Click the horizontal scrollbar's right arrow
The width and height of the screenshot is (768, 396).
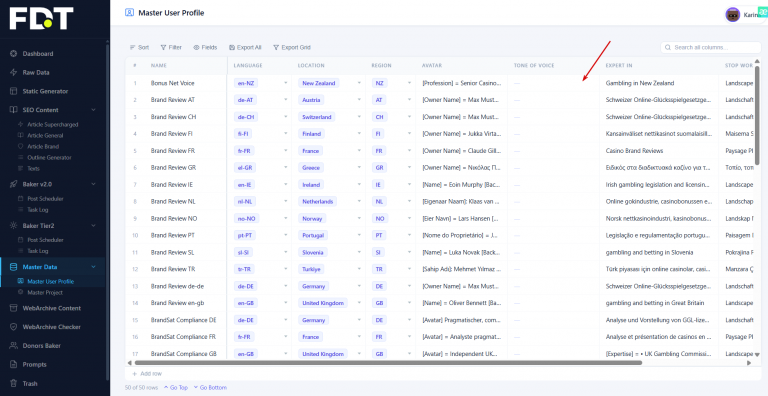[749, 363]
